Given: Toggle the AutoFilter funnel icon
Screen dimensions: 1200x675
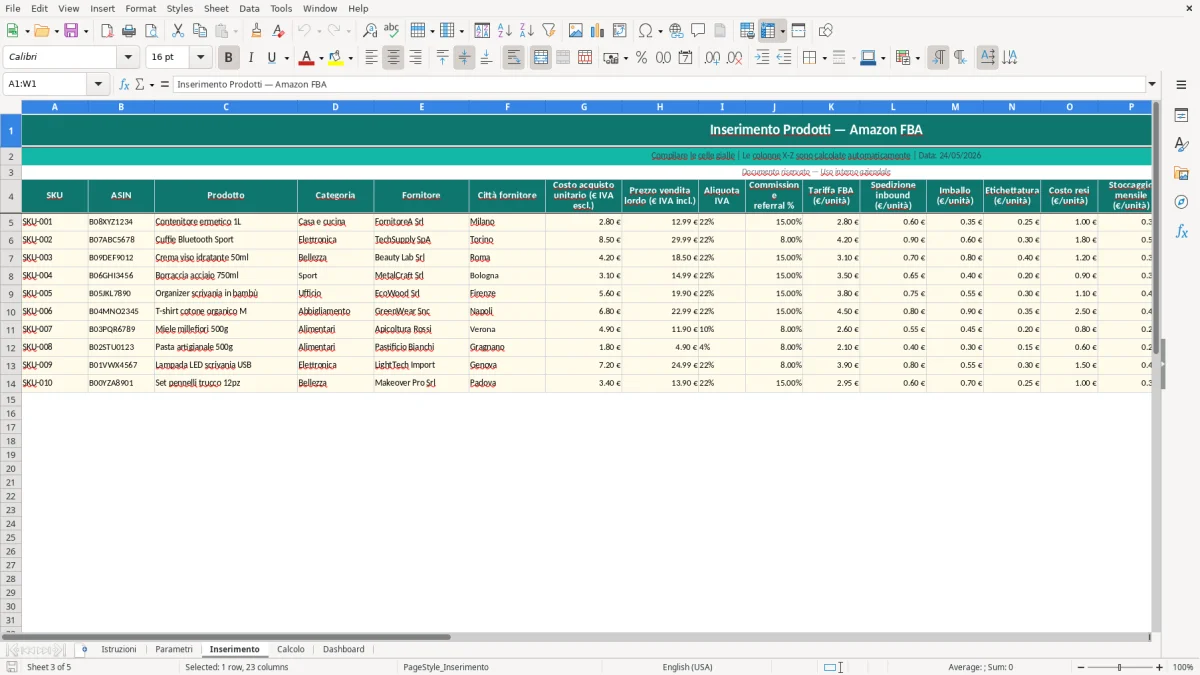Looking at the screenshot, I should (548, 31).
